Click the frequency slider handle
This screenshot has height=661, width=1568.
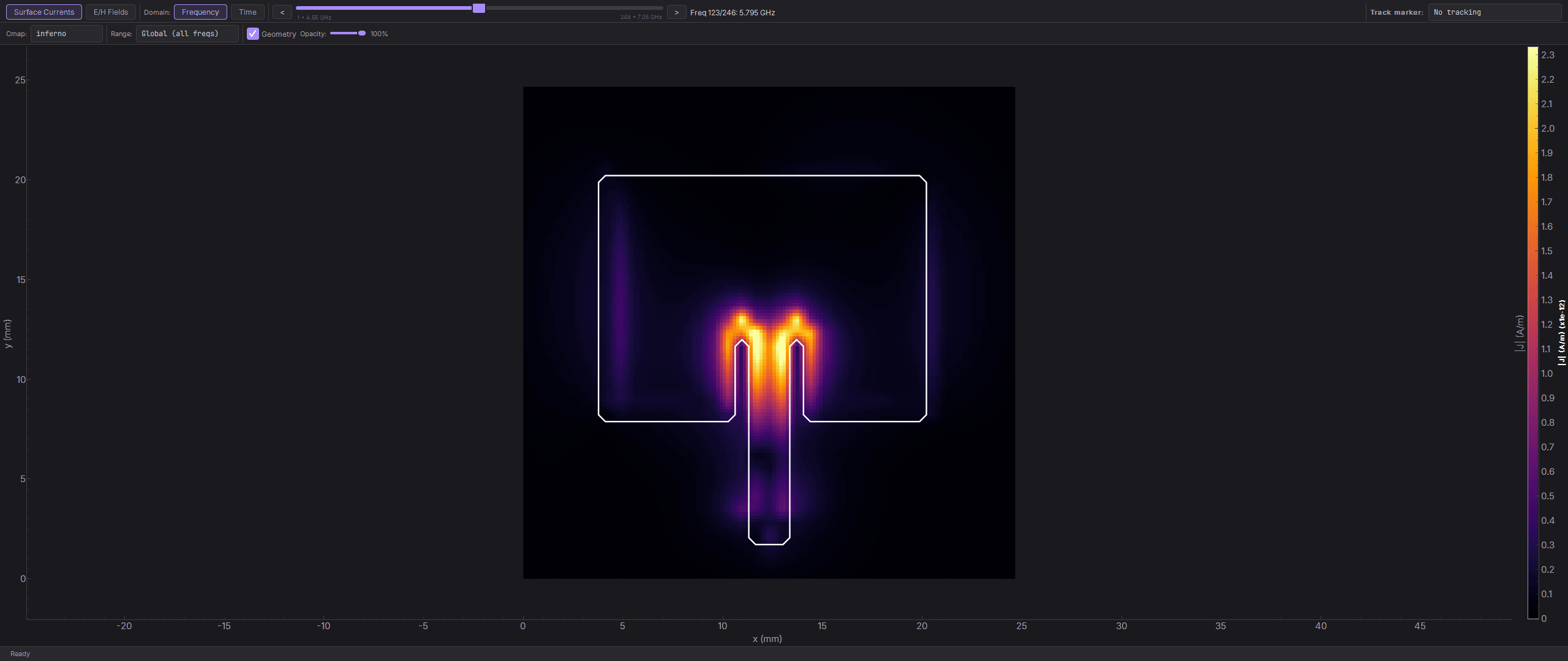click(479, 8)
